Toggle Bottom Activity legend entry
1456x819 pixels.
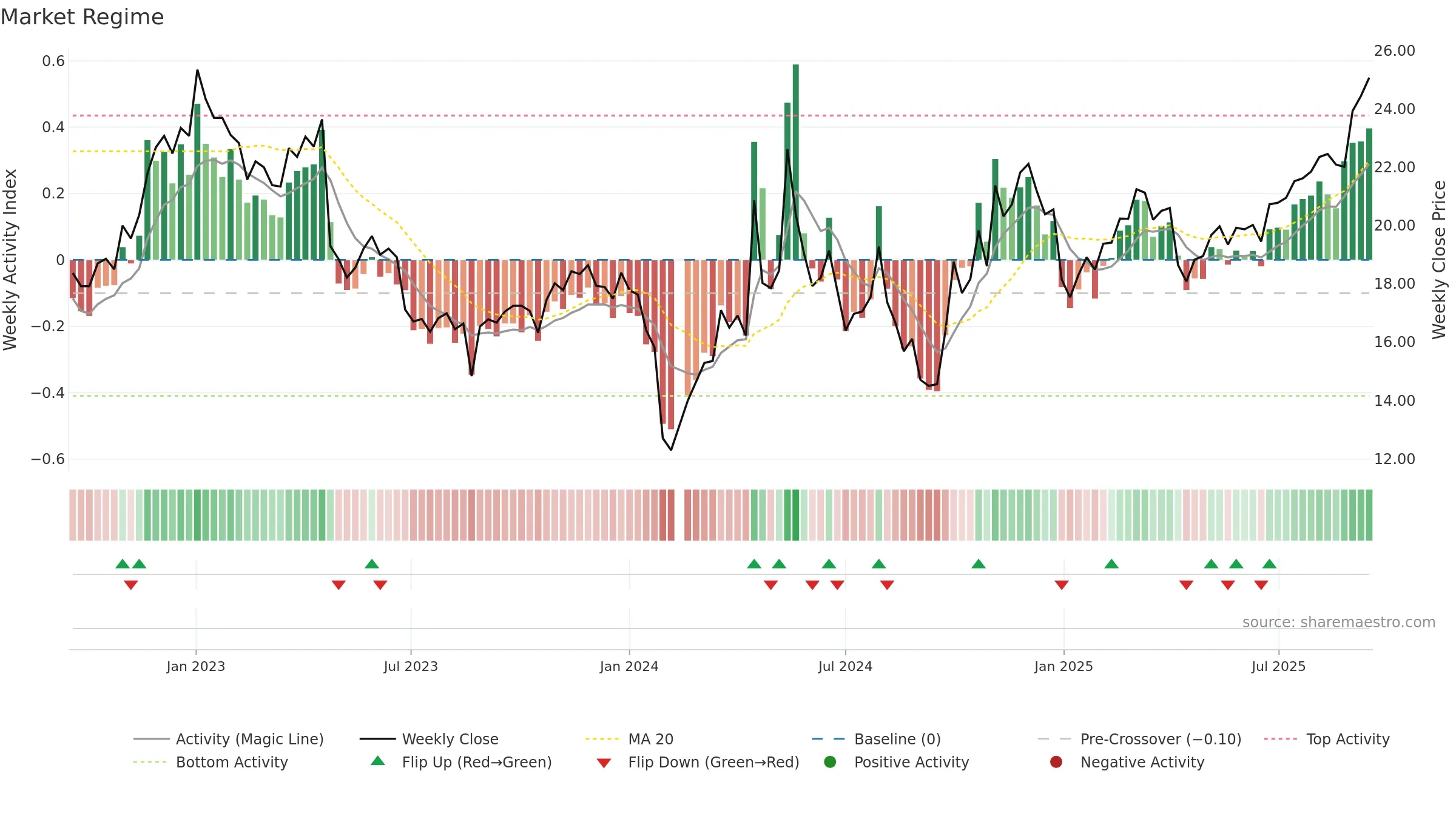[211, 762]
